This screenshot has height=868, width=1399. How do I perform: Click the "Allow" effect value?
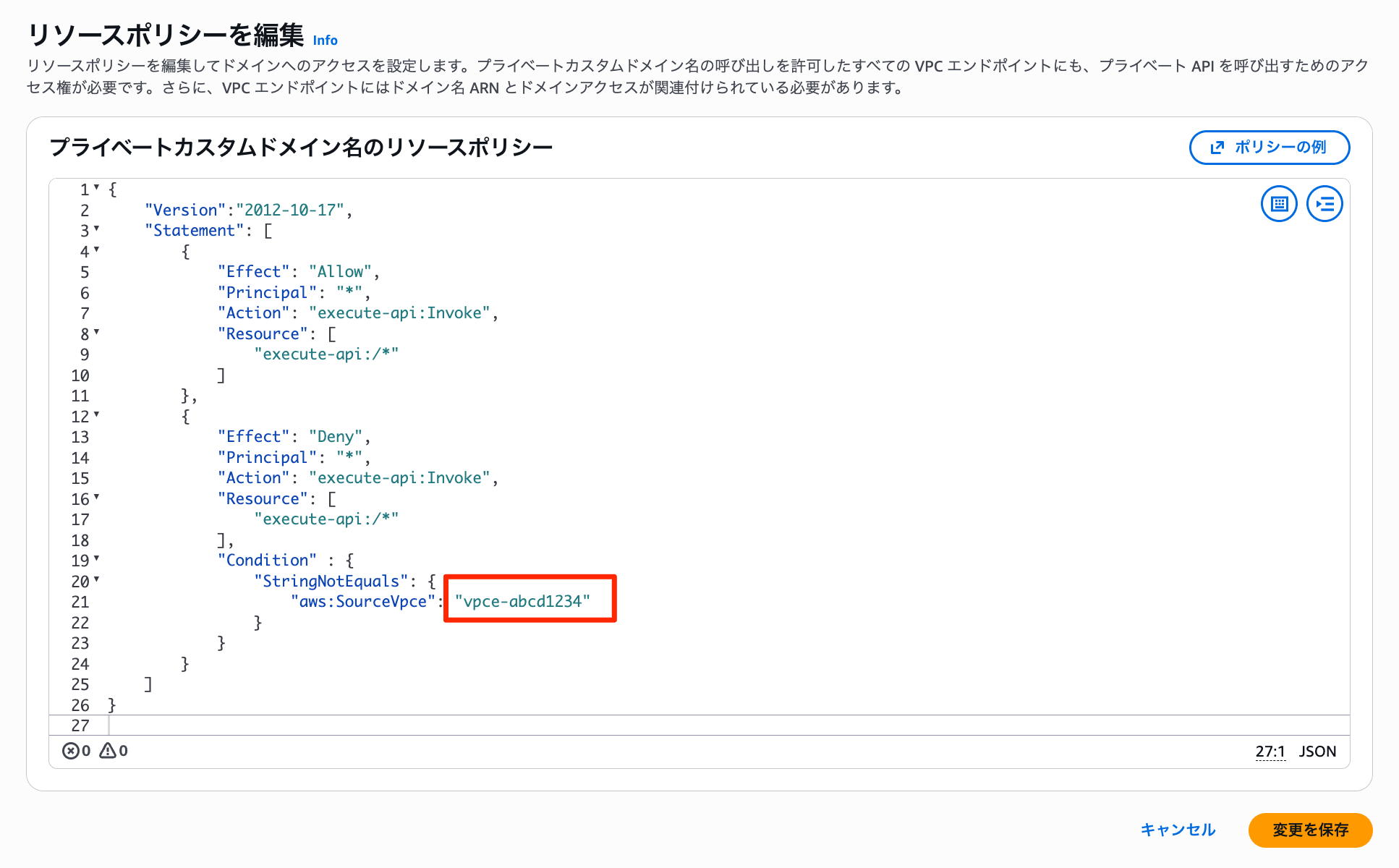click(340, 271)
